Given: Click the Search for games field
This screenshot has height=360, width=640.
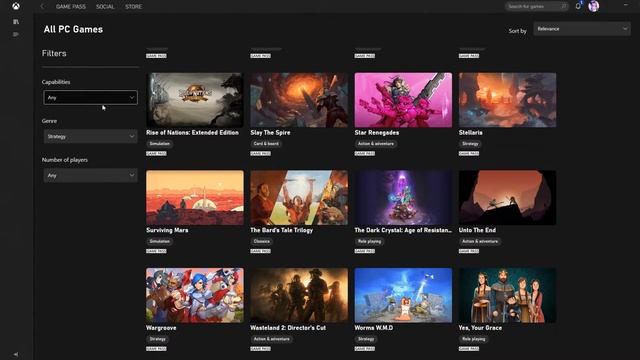Looking at the screenshot, I should pyautogui.click(x=537, y=6).
